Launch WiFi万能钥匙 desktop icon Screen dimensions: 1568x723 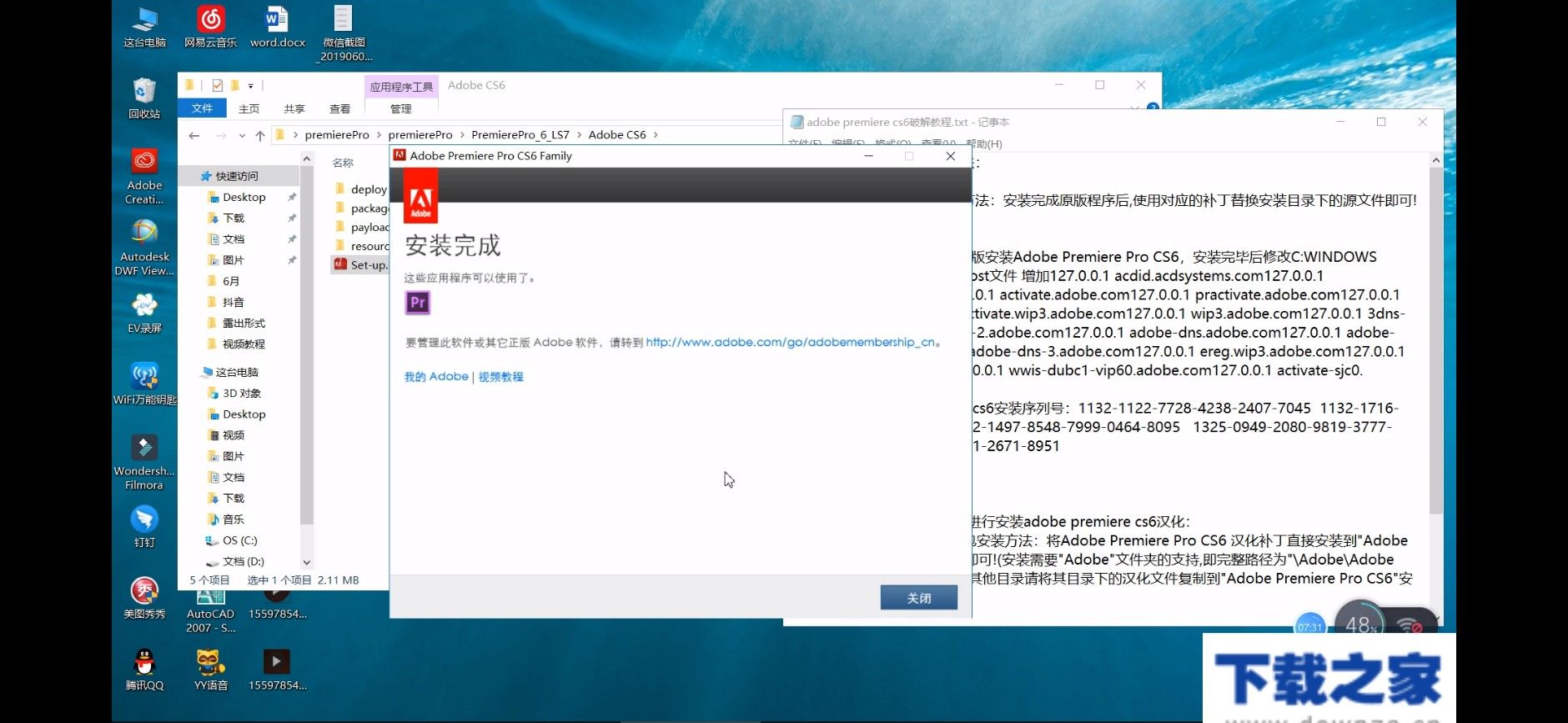144,384
